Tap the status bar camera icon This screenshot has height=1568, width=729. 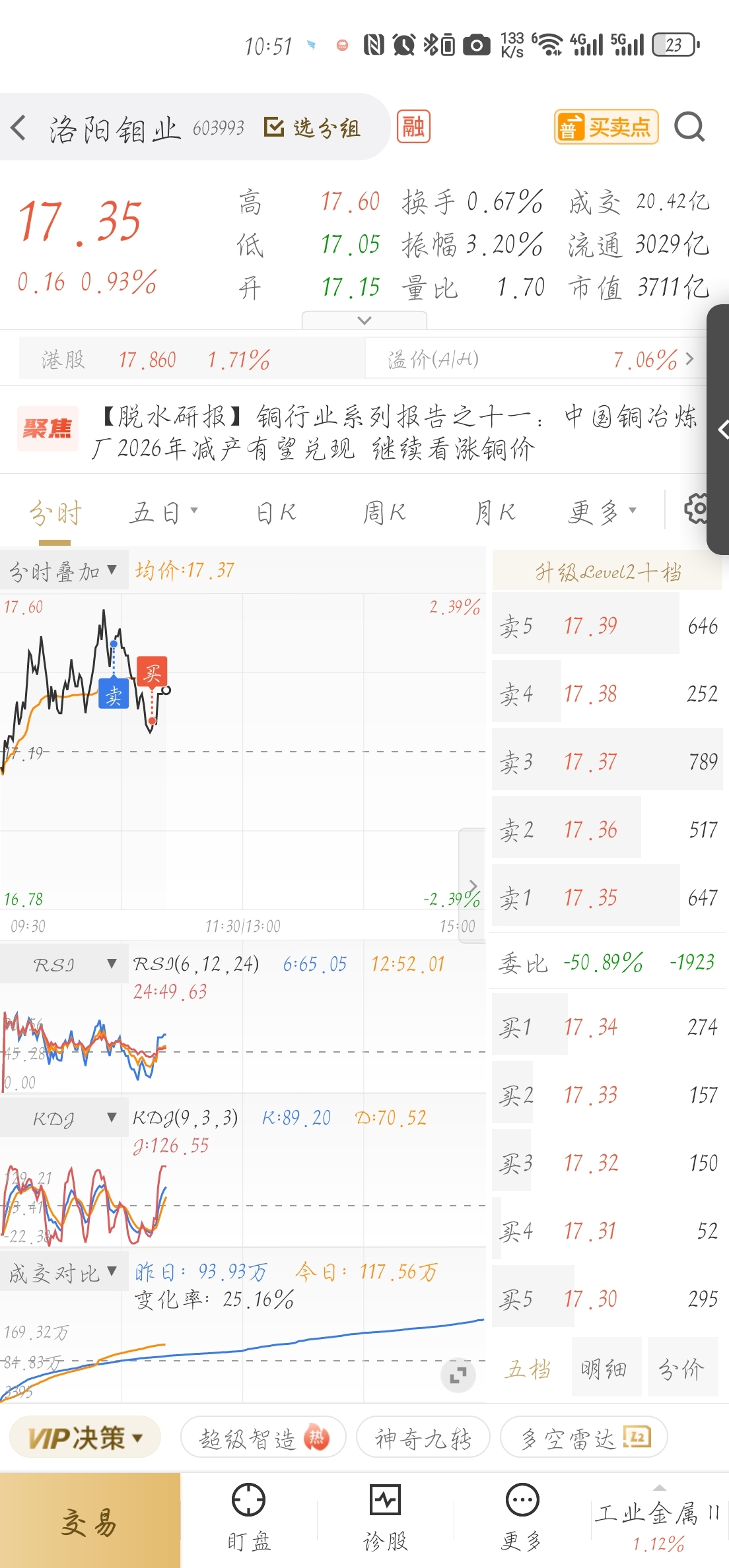[477, 45]
